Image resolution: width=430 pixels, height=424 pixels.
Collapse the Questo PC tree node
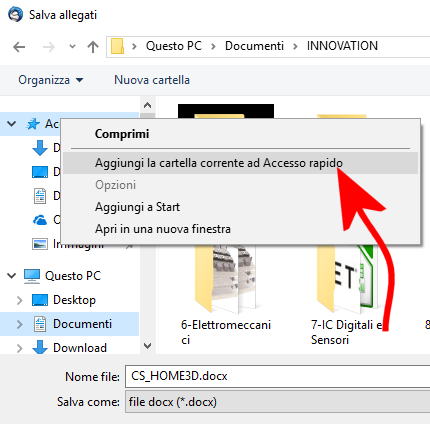pos(12,276)
